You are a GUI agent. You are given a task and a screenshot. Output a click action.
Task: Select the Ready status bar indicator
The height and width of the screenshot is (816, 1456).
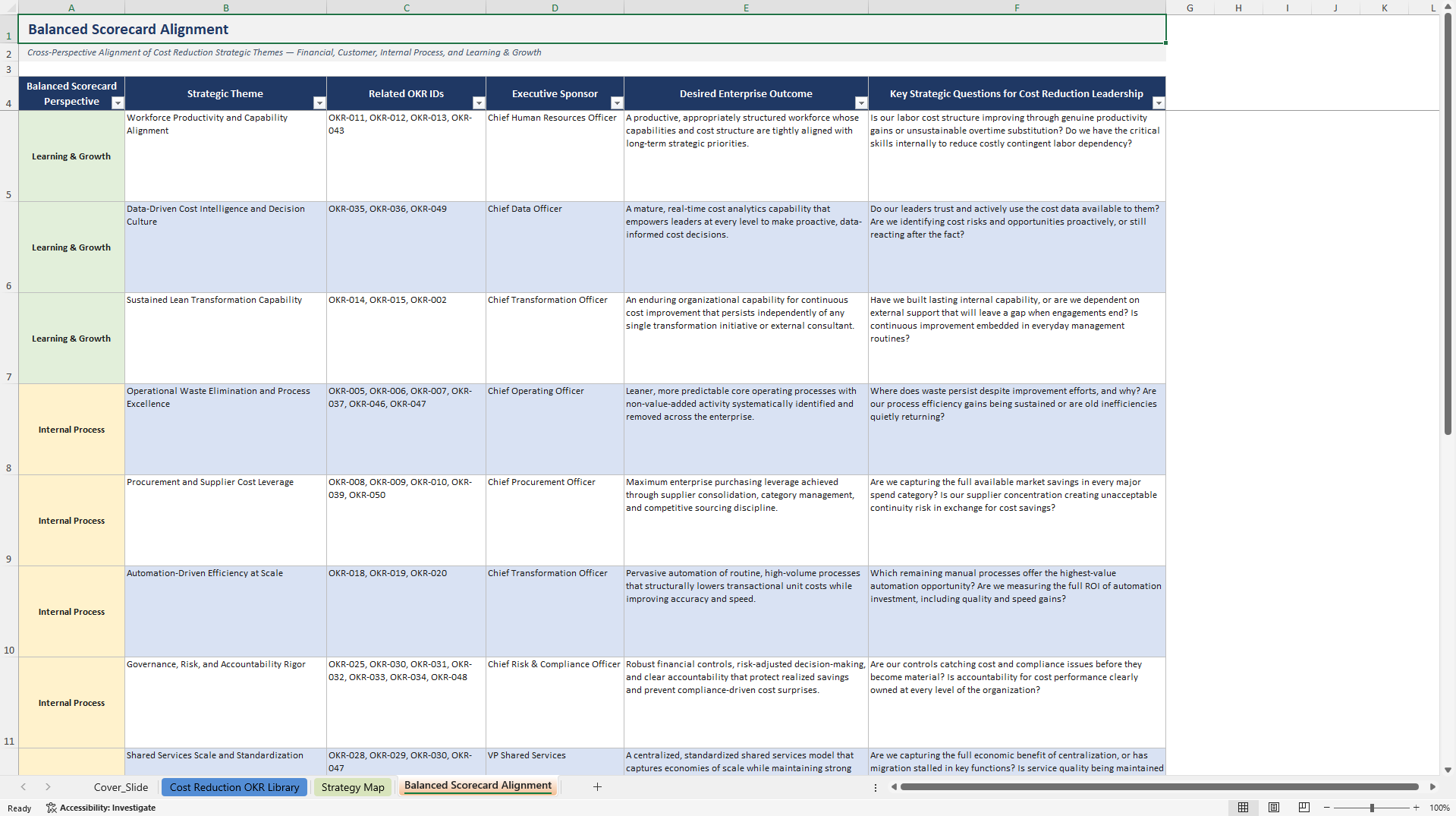(x=20, y=808)
